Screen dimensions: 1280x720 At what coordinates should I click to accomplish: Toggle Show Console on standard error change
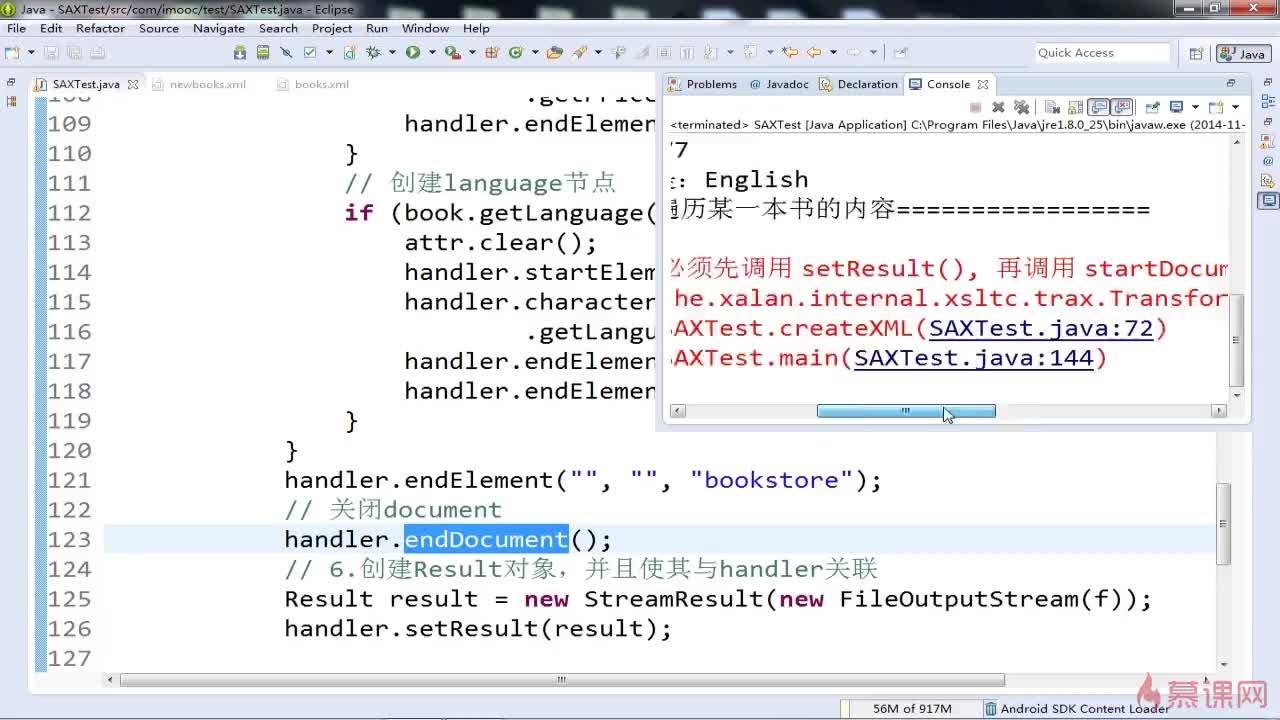coord(1122,107)
